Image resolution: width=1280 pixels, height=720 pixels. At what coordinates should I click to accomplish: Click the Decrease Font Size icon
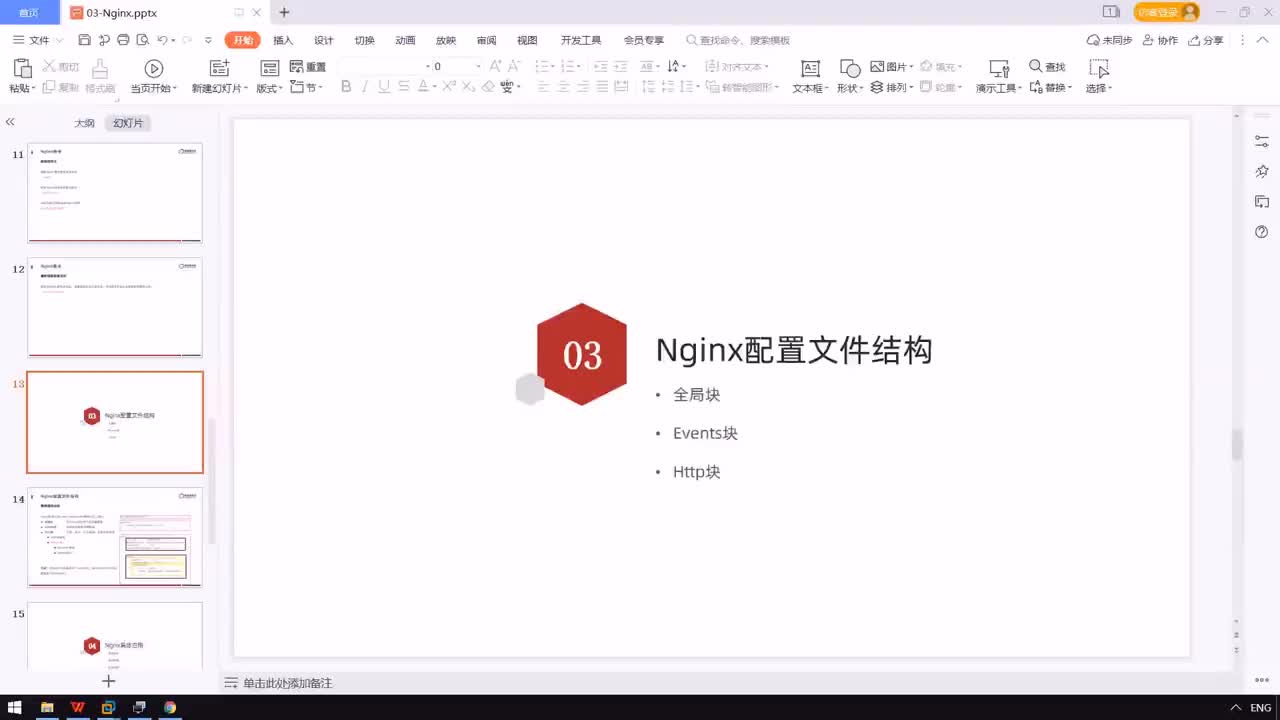pyautogui.click(x=515, y=66)
